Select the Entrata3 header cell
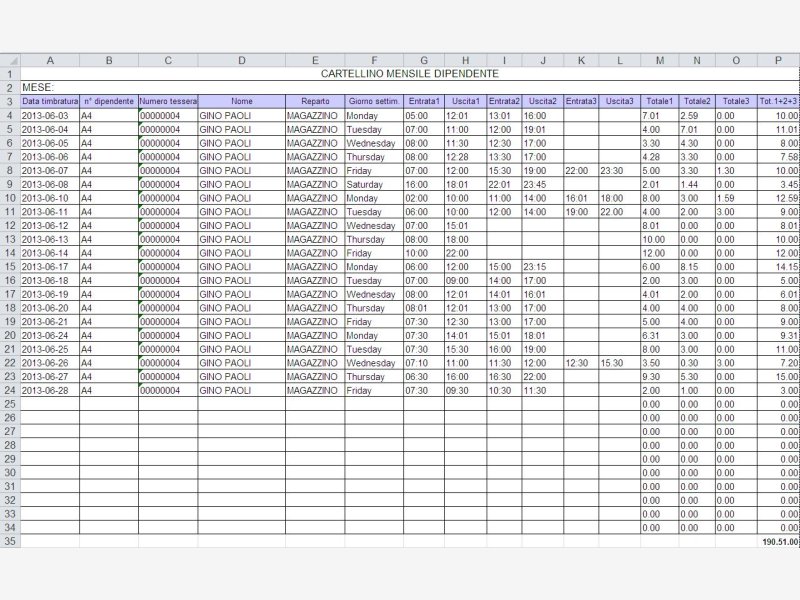Screen dimensions: 800x600 click(581, 101)
